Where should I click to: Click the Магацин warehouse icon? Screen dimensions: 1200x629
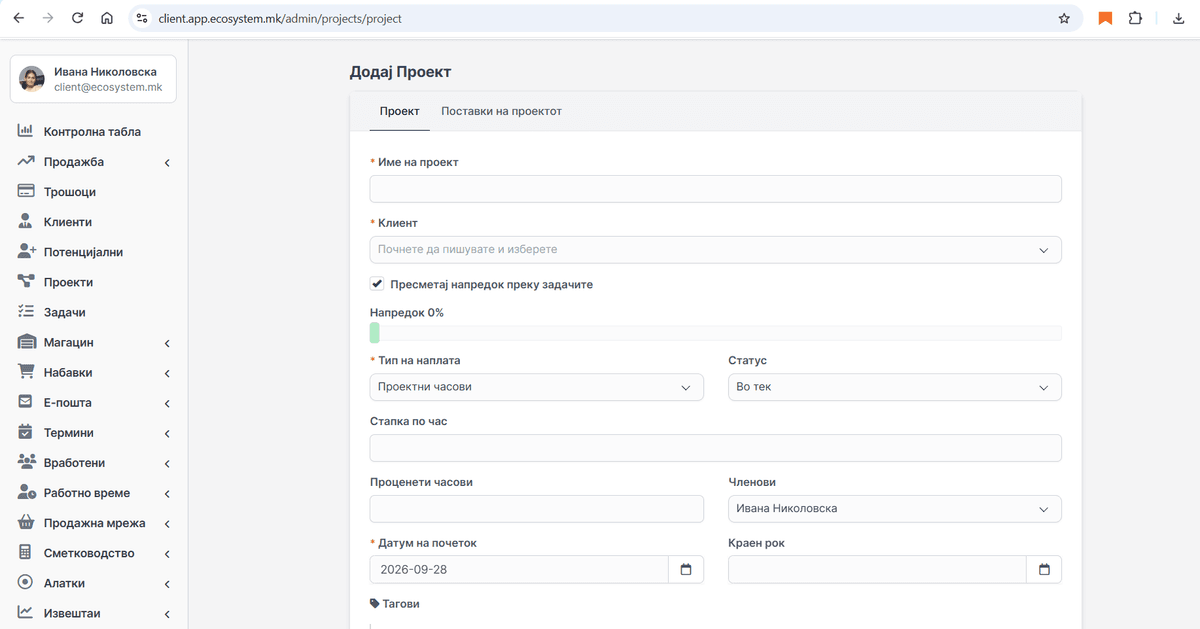26,342
